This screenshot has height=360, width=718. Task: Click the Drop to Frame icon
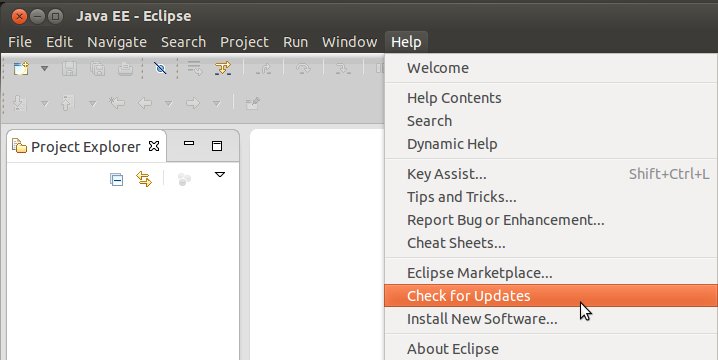point(195,69)
